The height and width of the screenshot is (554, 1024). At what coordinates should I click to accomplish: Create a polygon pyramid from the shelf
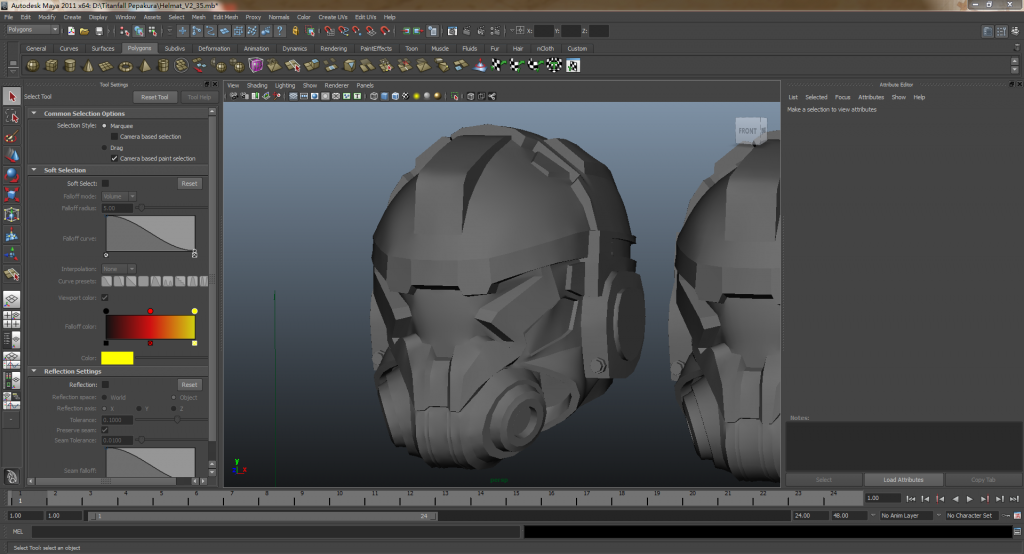point(146,66)
